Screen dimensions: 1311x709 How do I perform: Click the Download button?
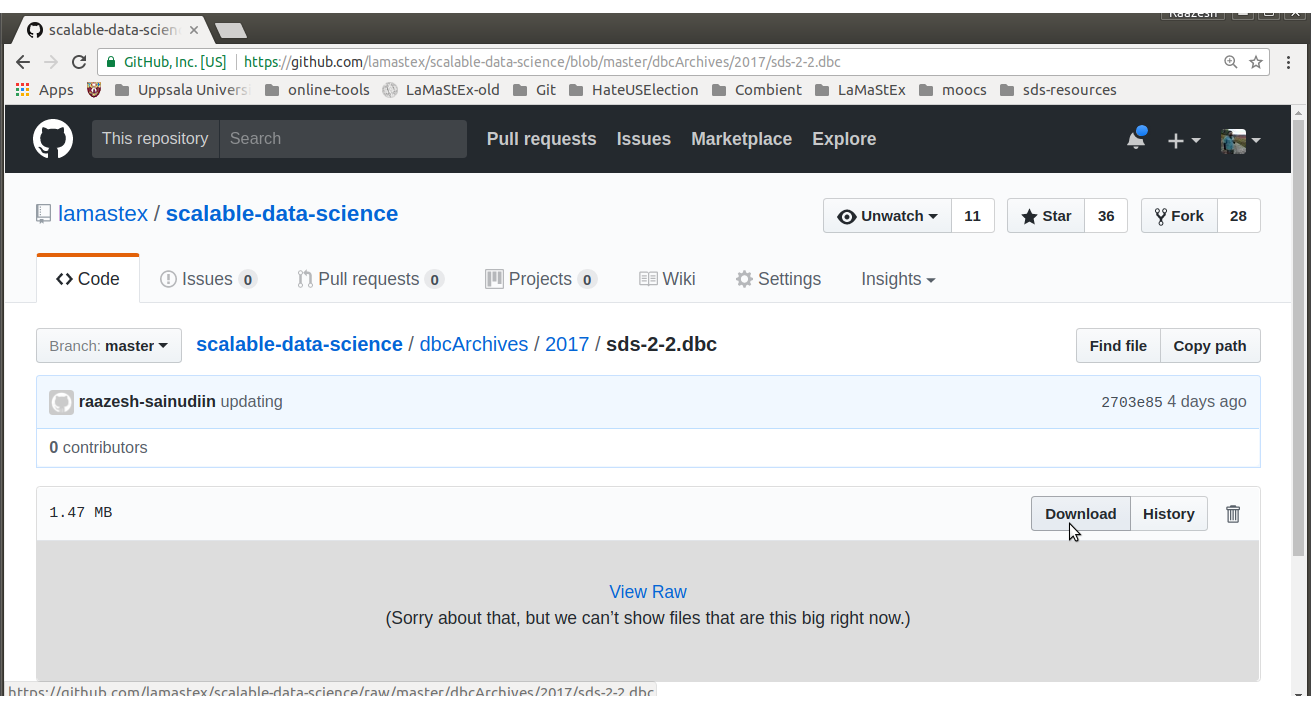[x=1081, y=514]
